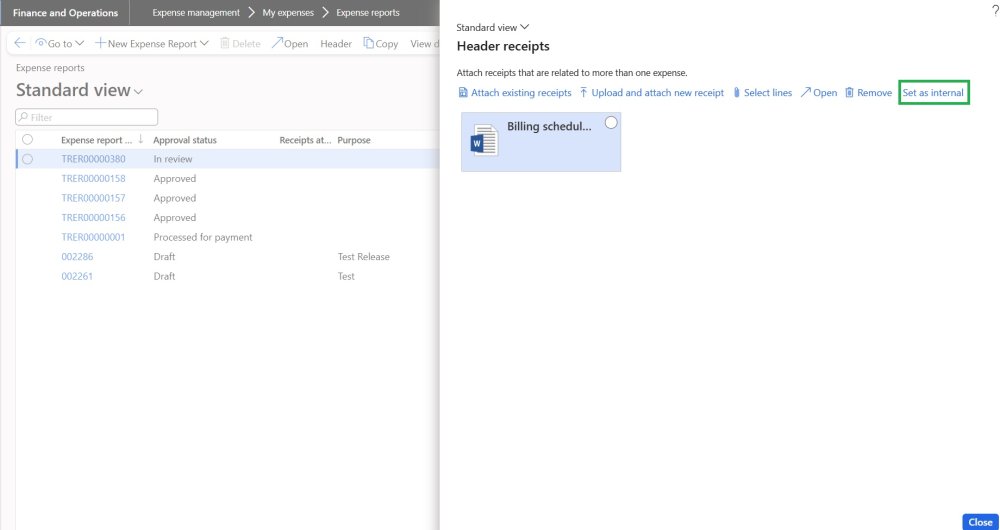Toggle the select-all circle in grid header
Viewport: 1000px width, 530px height.
(27, 140)
